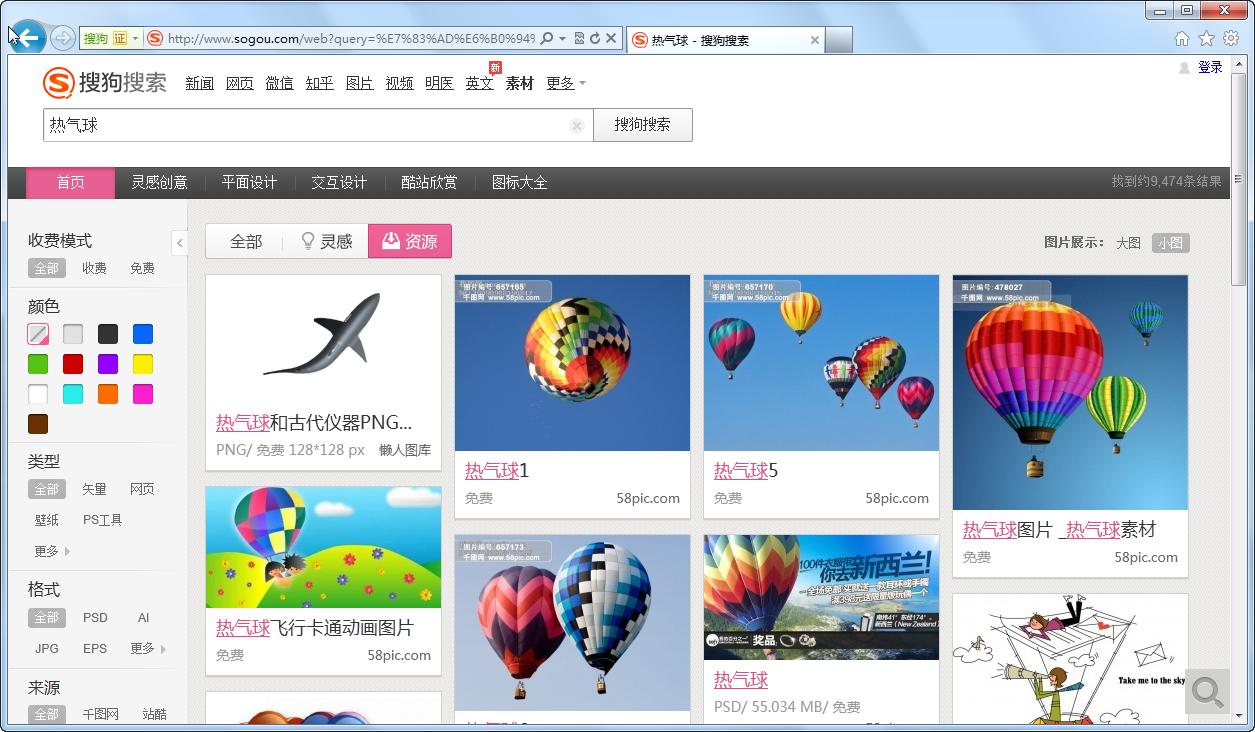Viewport: 1255px width, 732px height.
Task: Click the favorites star icon in toolbar
Action: (1208, 38)
